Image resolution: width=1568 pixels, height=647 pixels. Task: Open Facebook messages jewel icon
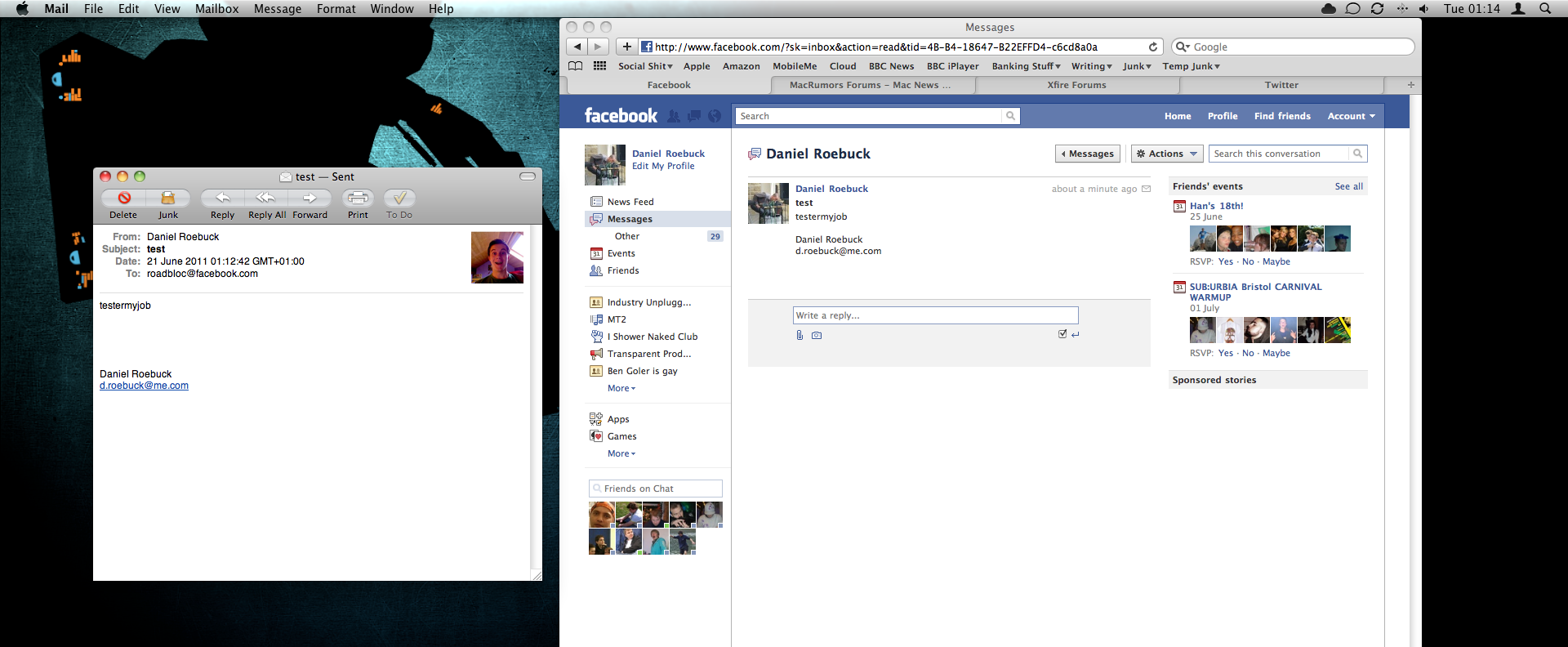coord(694,116)
